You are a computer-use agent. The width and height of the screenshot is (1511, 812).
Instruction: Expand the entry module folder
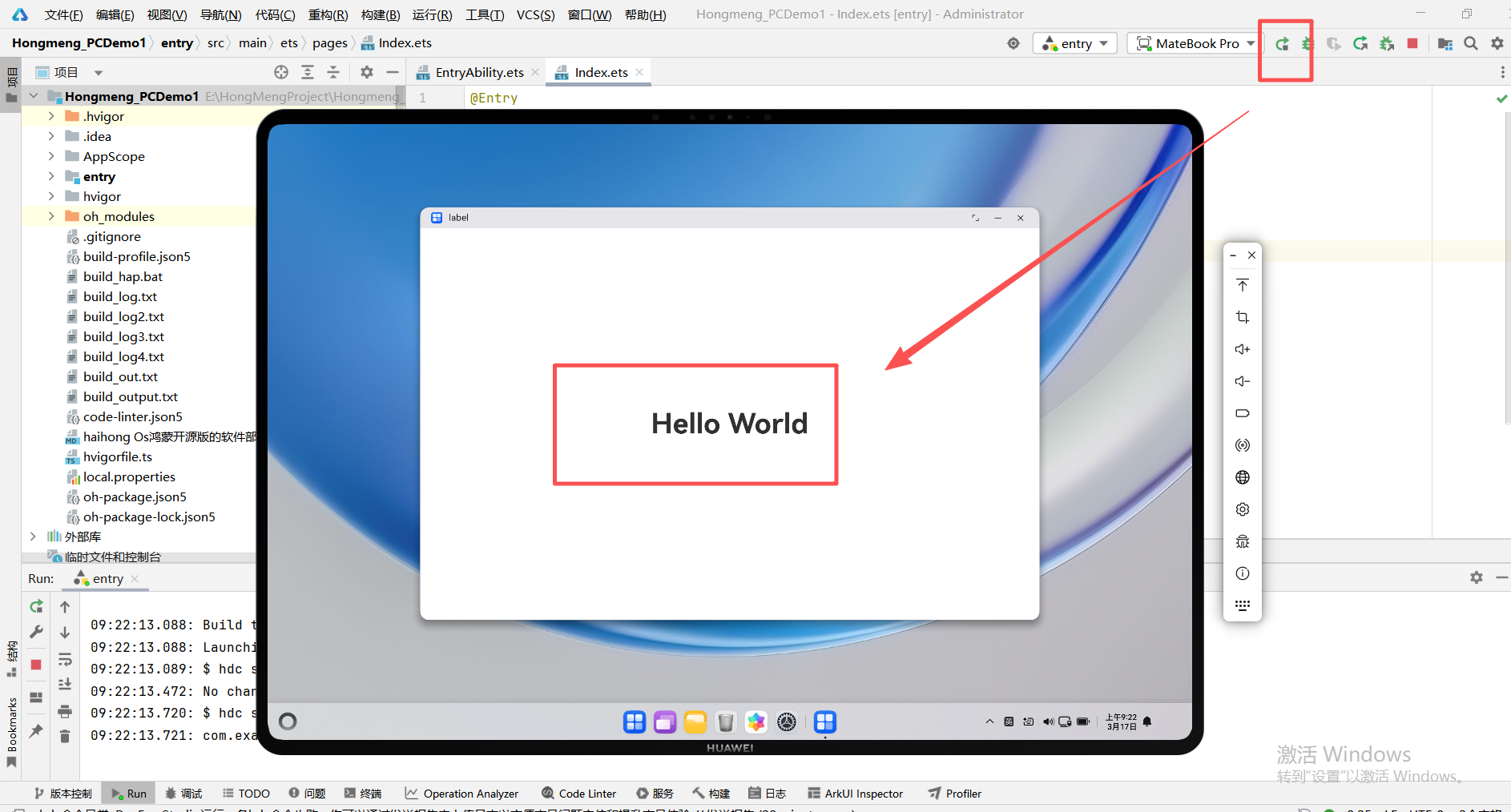[x=51, y=176]
